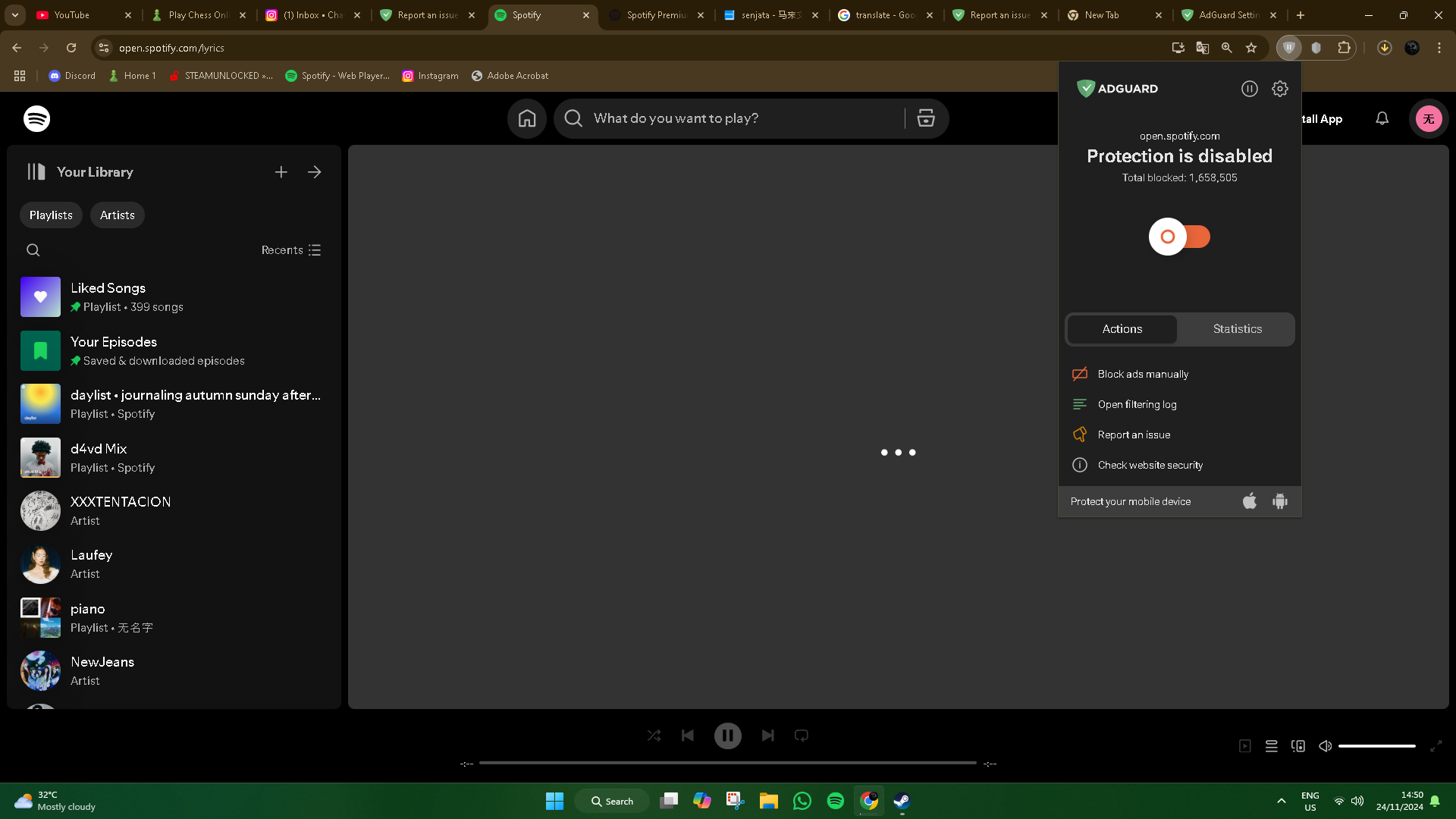Open Spotify from the taskbar
The height and width of the screenshot is (819, 1456).
[835, 801]
